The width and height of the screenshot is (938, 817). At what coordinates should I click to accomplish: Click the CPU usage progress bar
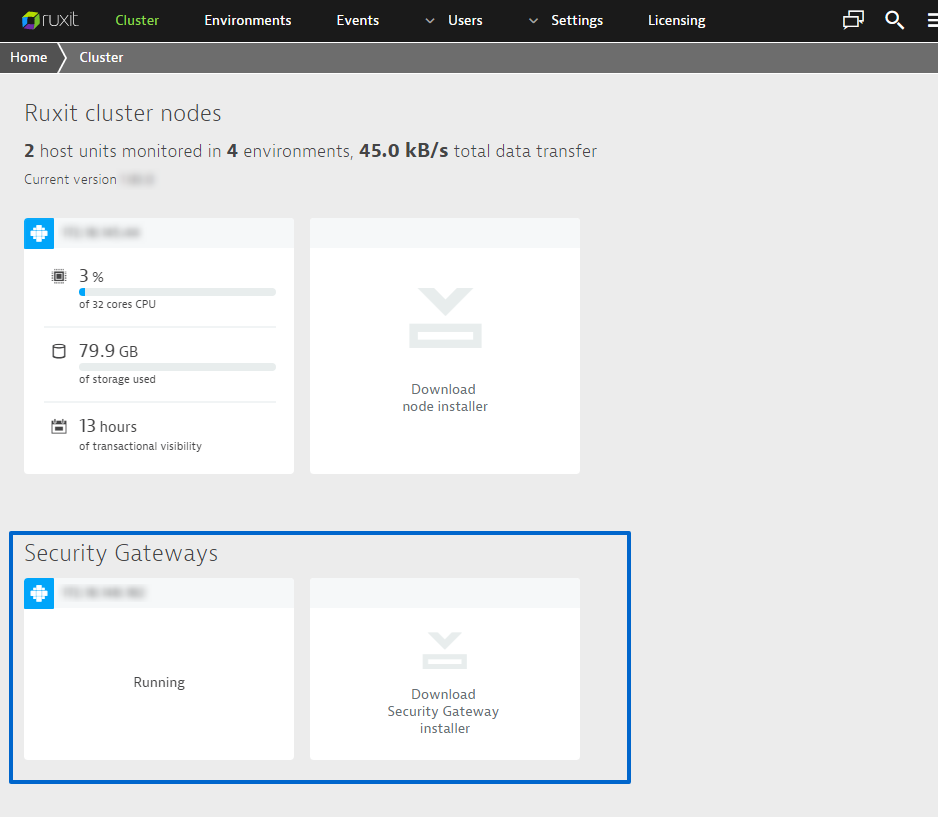(x=177, y=292)
